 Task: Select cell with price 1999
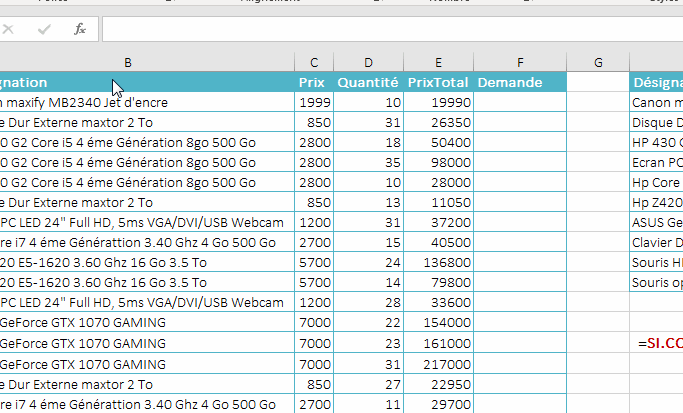(x=314, y=102)
